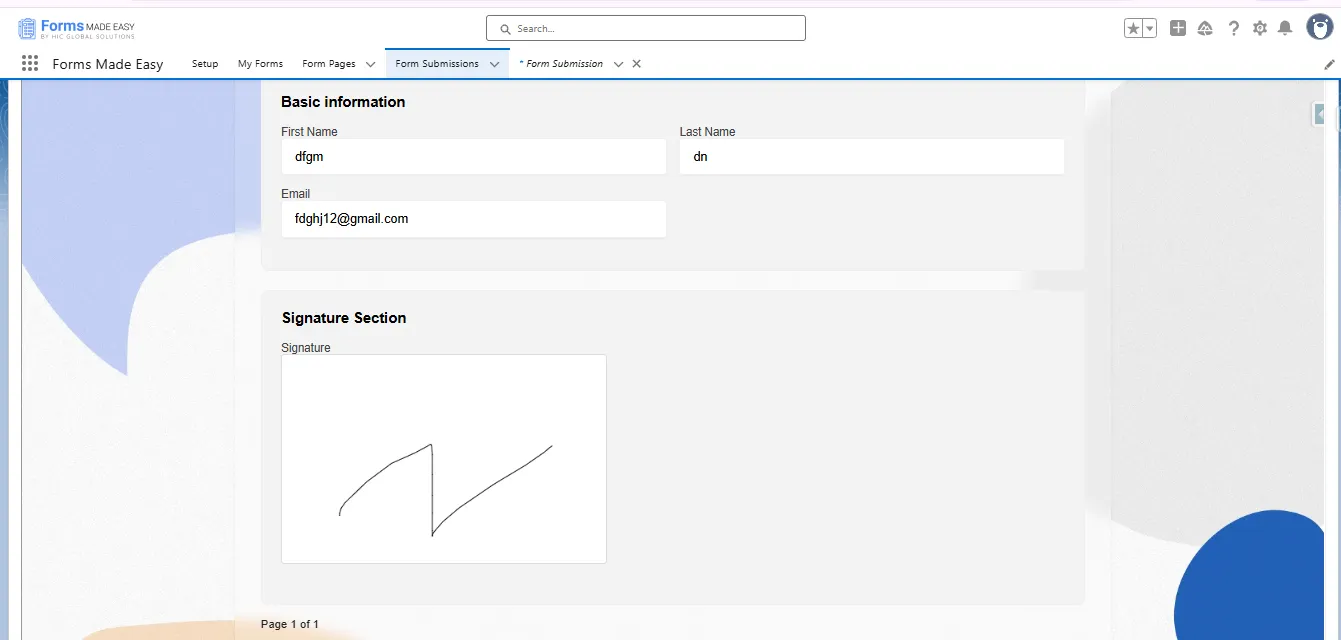
Task: Click the Basic information heading
Action: (343, 102)
